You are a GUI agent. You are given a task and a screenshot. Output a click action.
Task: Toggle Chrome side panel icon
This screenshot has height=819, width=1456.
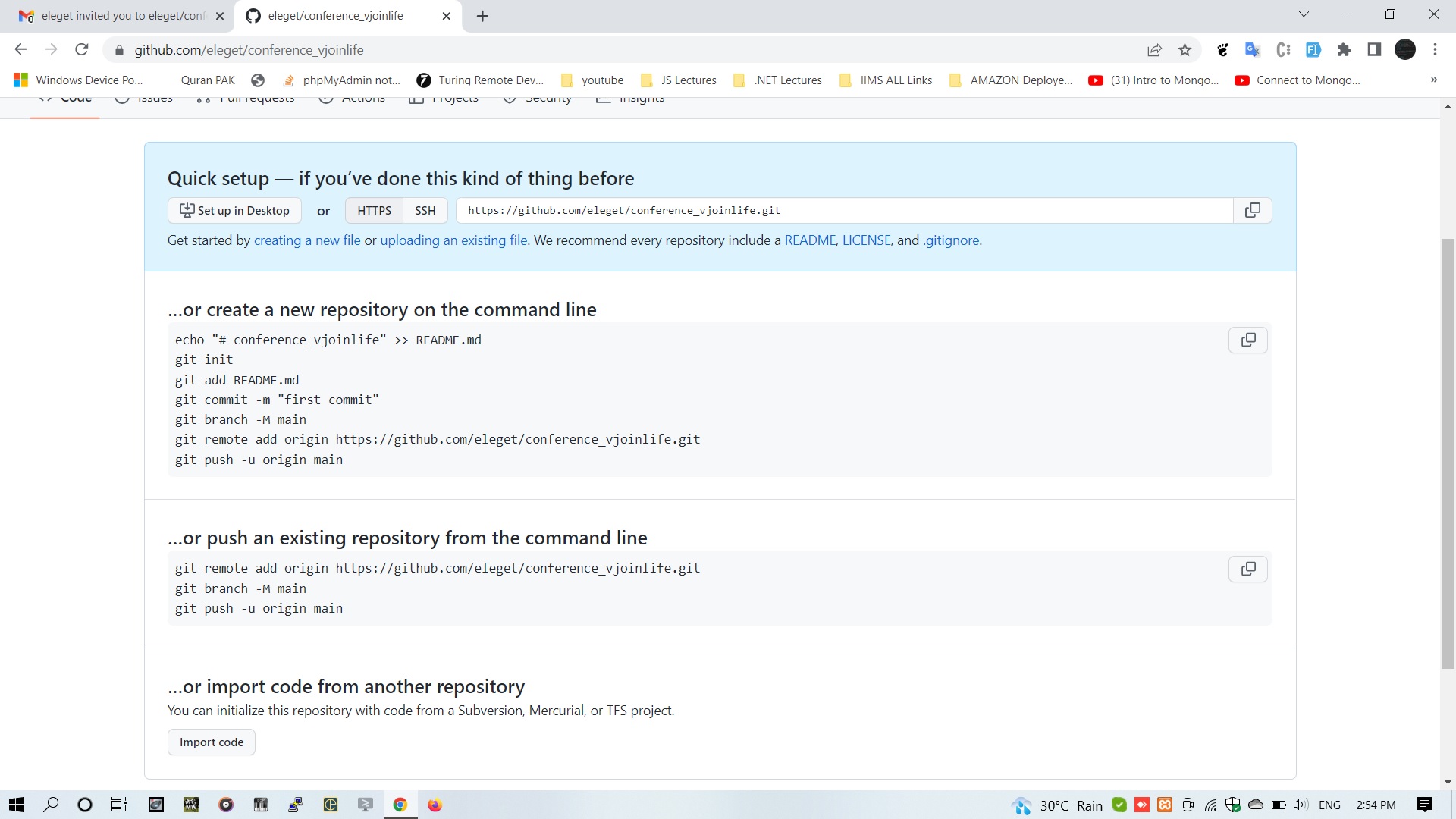[x=1373, y=50]
